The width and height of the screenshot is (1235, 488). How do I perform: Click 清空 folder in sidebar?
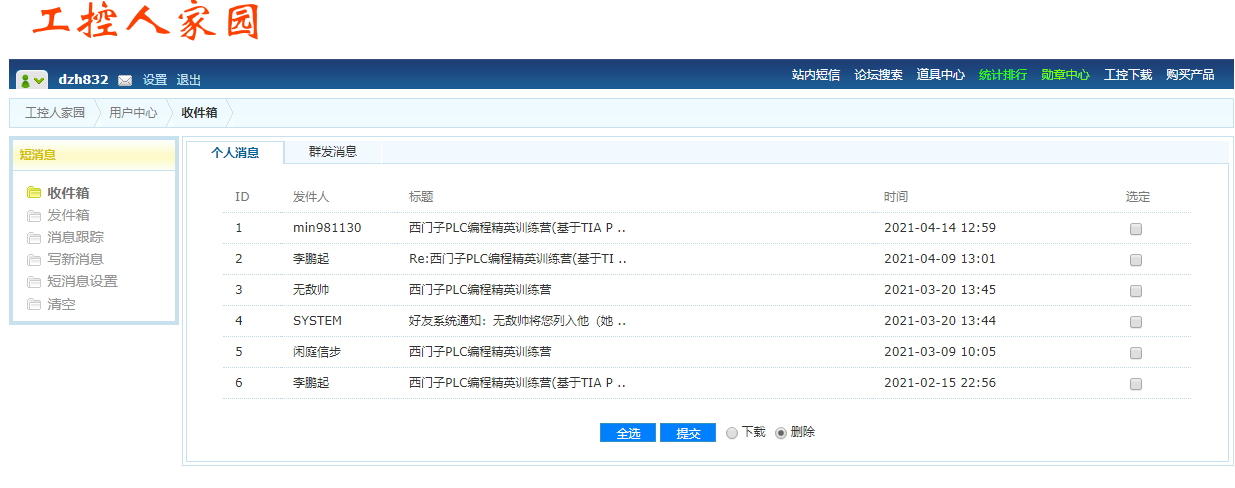click(x=61, y=304)
